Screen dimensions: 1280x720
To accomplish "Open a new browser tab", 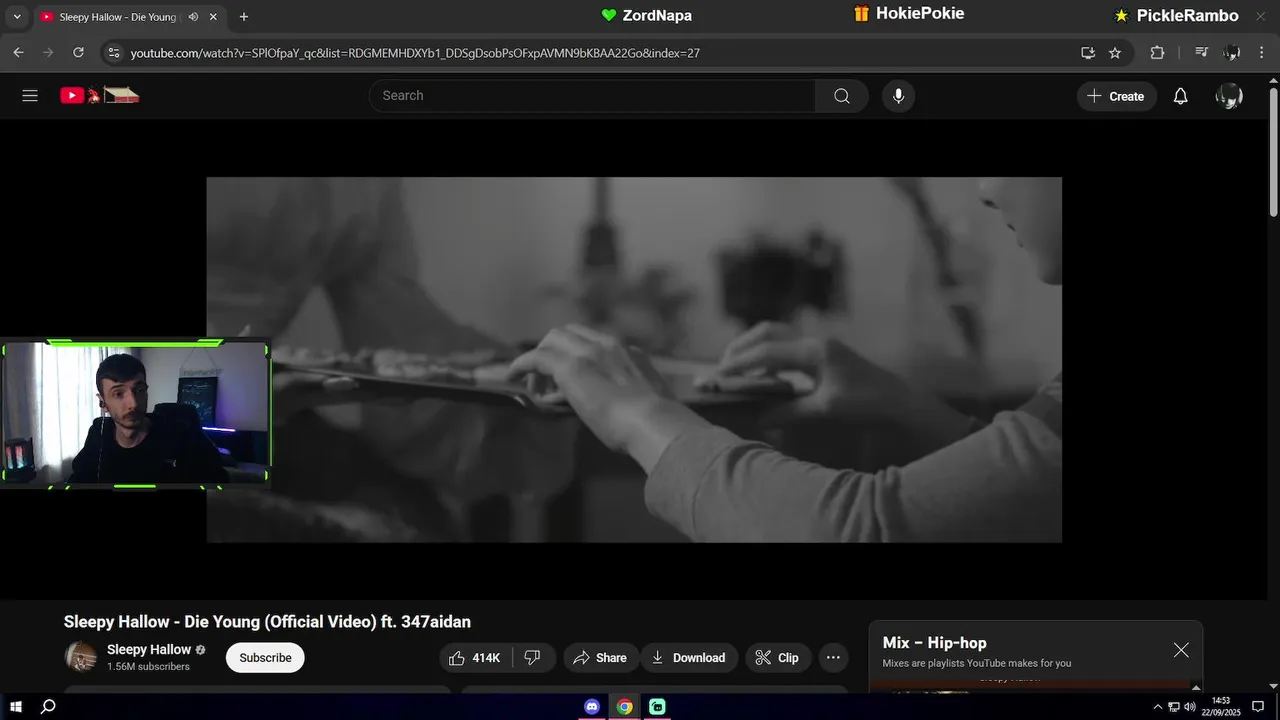I will pos(243,17).
